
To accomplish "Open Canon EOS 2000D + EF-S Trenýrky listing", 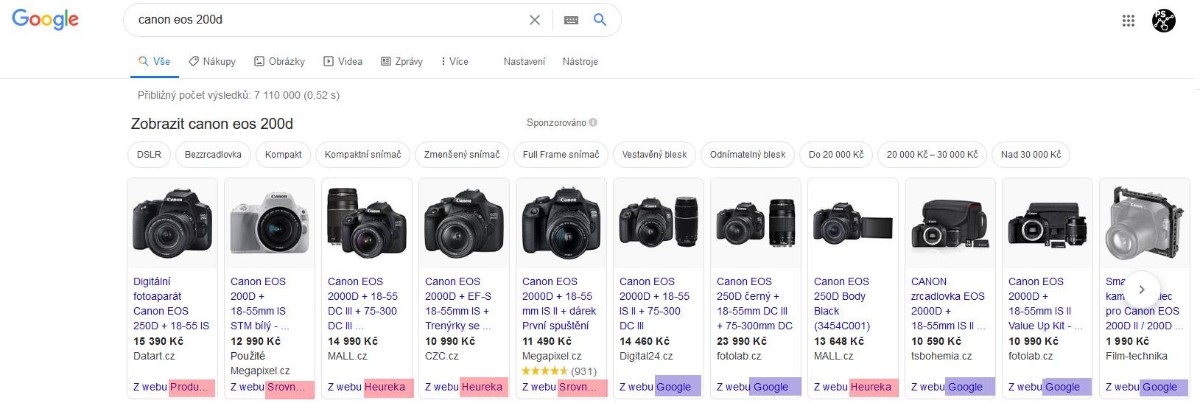I will (460, 303).
